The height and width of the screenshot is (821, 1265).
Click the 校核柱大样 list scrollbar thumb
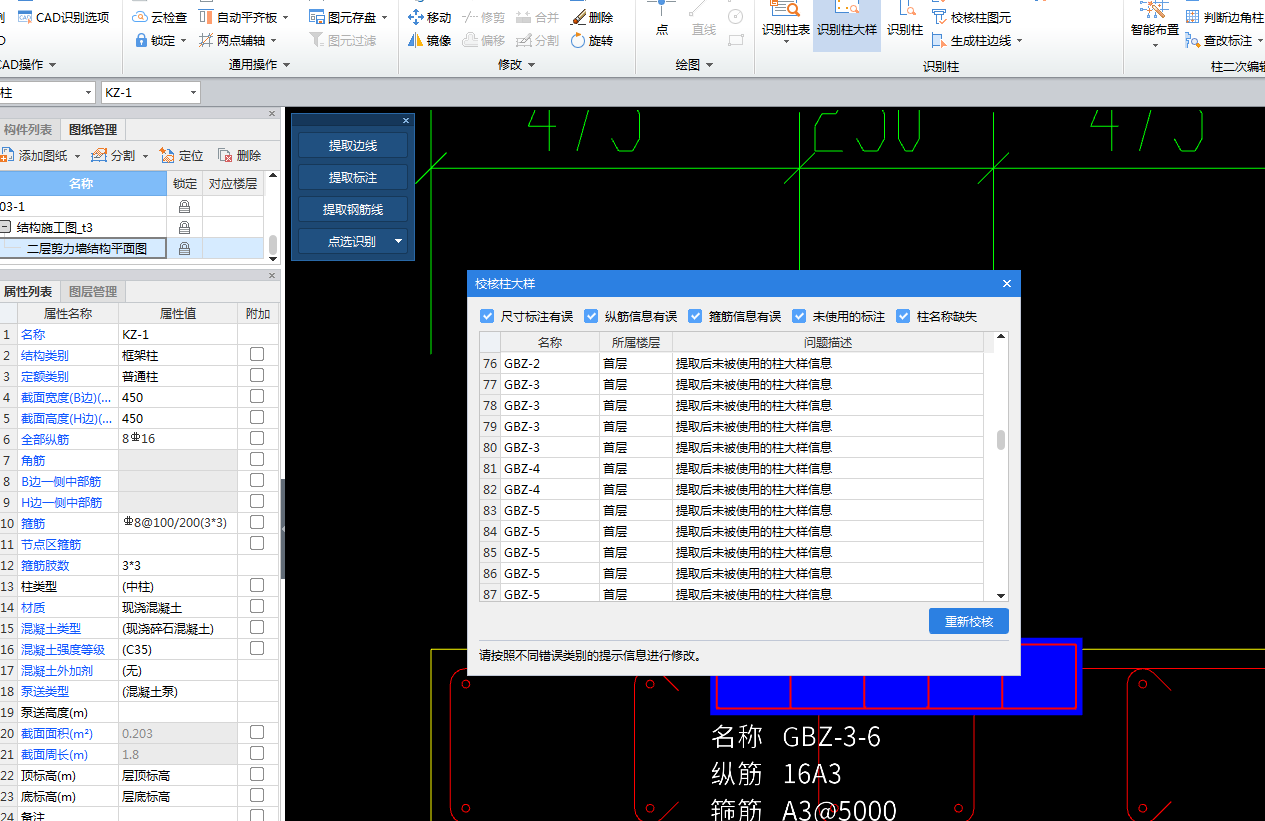tap(1001, 440)
